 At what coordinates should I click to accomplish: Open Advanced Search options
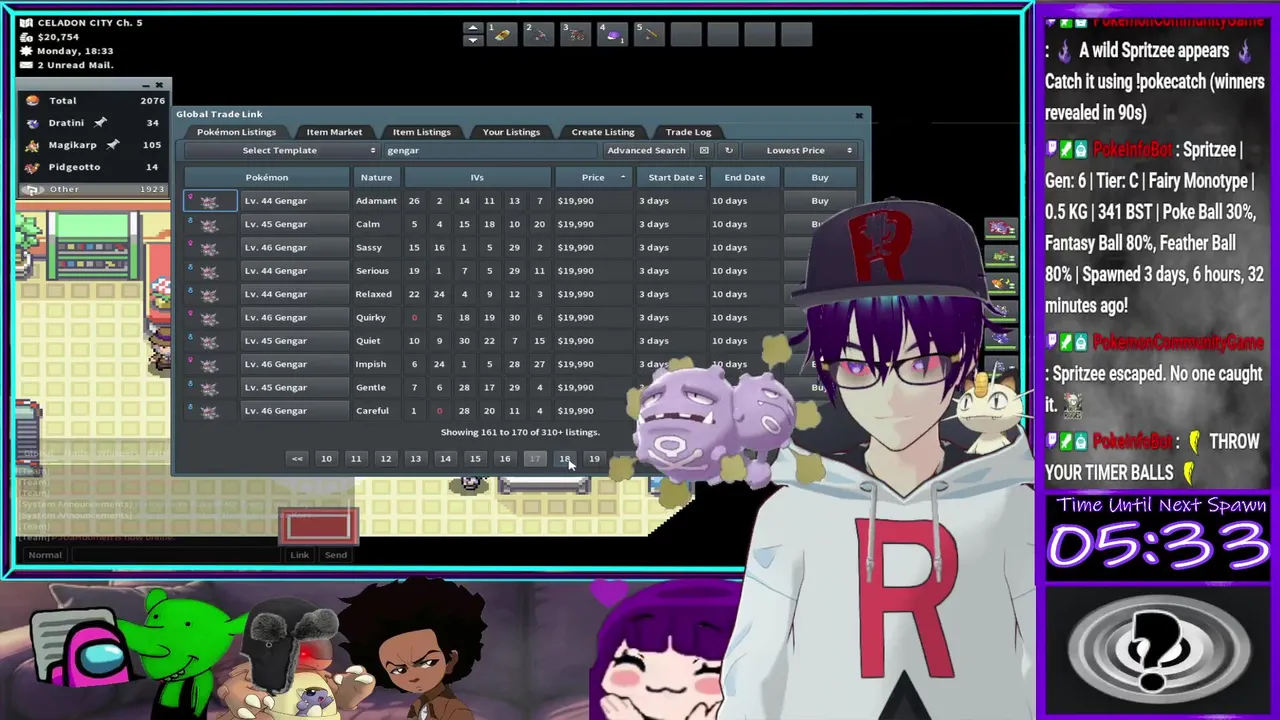click(646, 150)
